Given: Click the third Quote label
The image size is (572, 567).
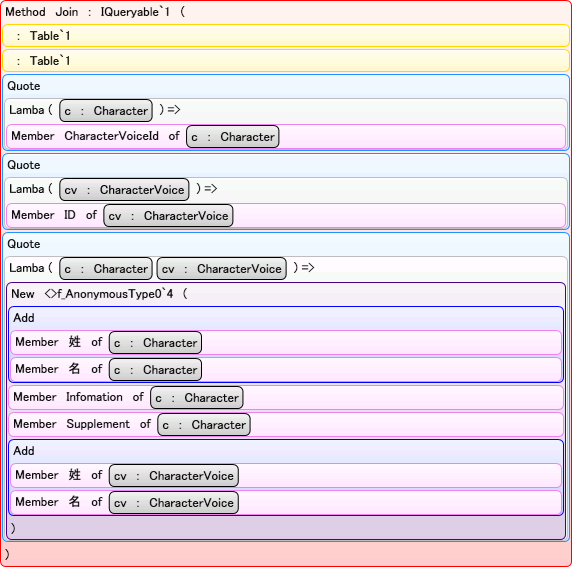Looking at the screenshot, I should point(24,244).
